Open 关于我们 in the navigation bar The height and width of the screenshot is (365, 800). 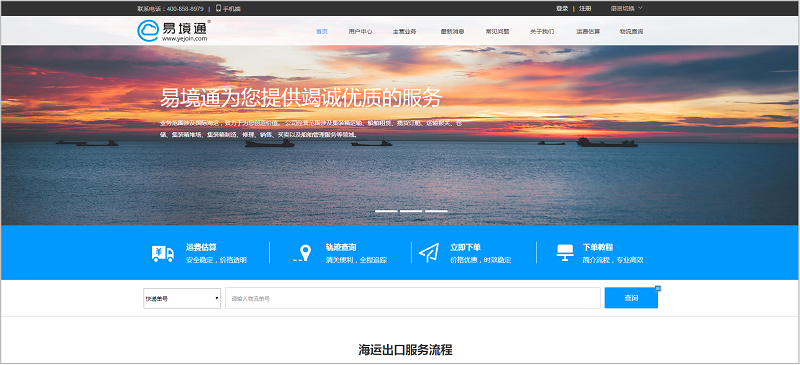coord(542,31)
